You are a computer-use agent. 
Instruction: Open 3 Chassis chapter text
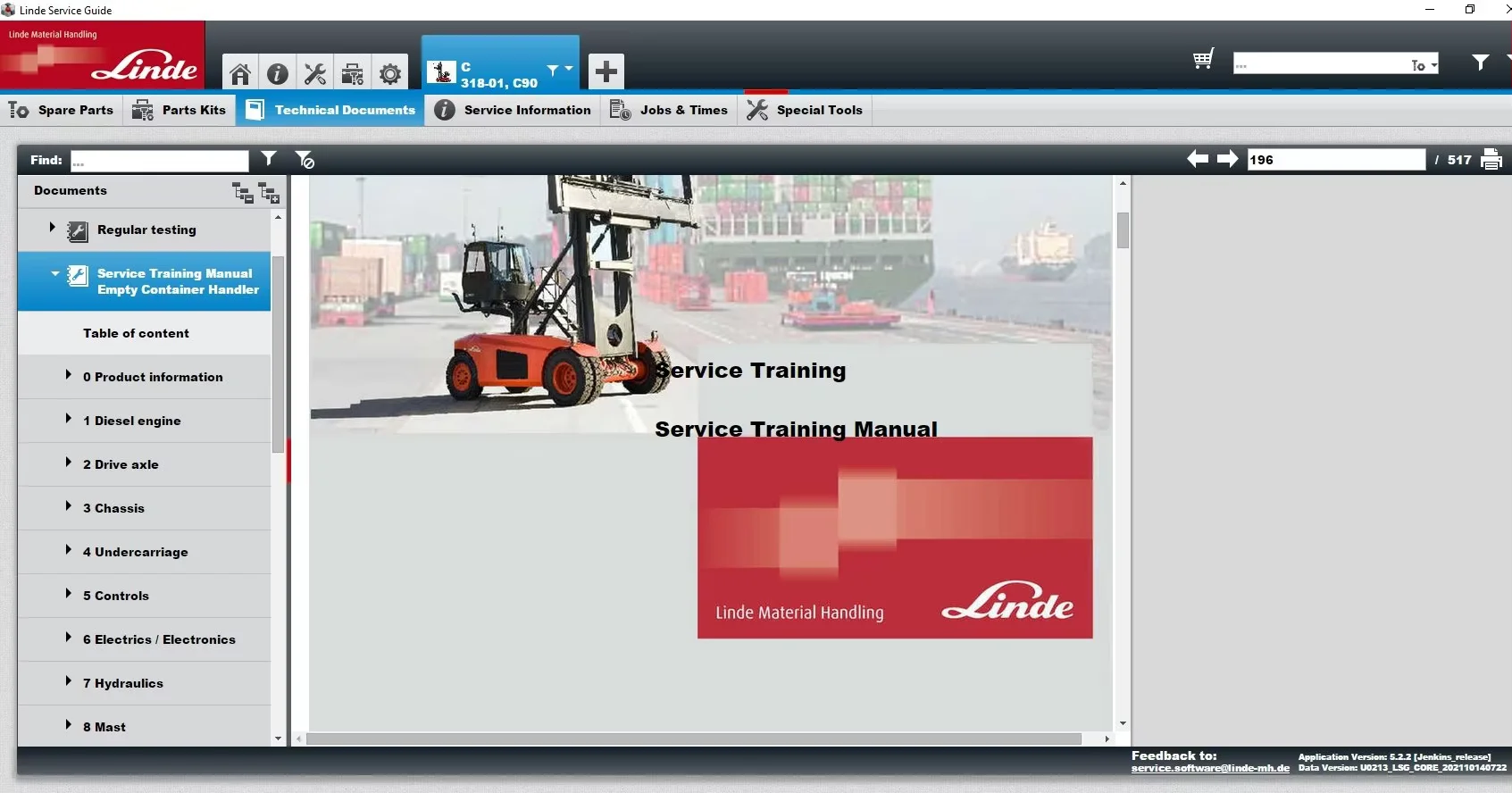click(x=113, y=508)
